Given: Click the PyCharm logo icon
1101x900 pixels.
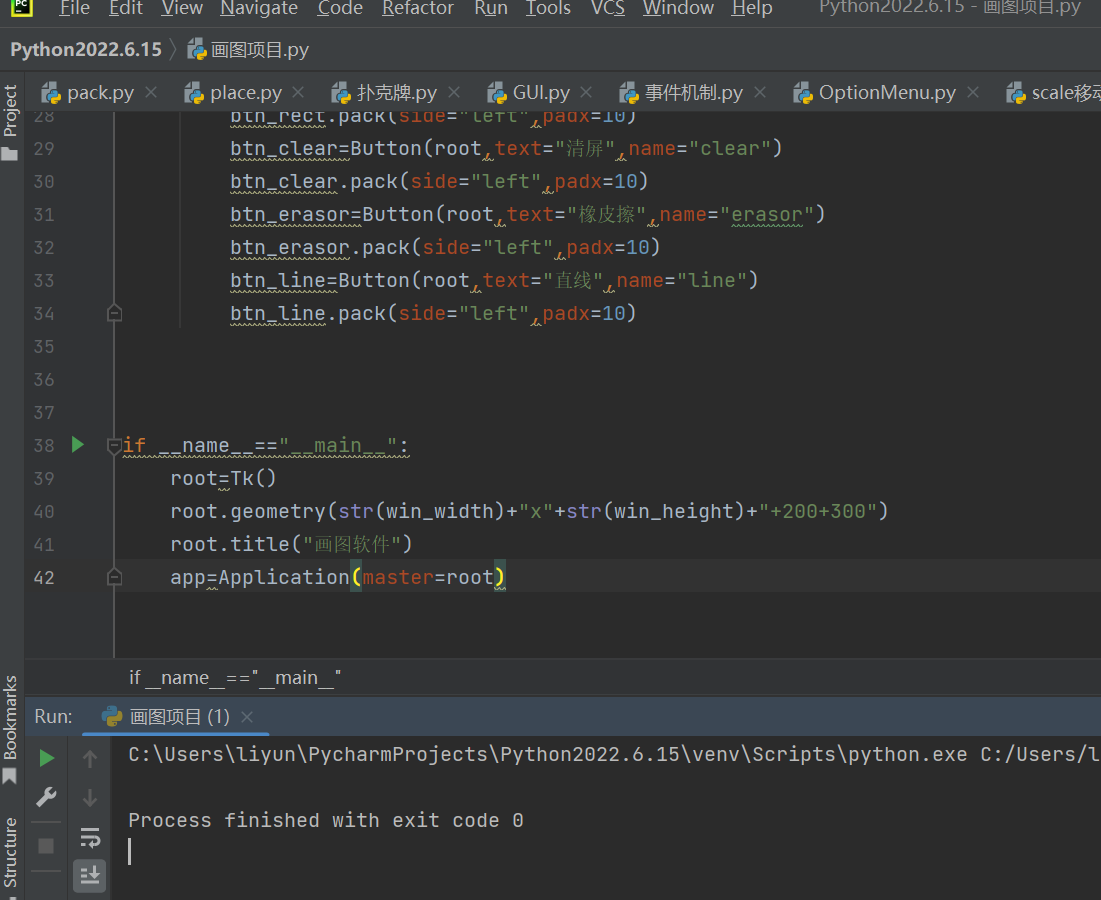Looking at the screenshot, I should (22, 7).
